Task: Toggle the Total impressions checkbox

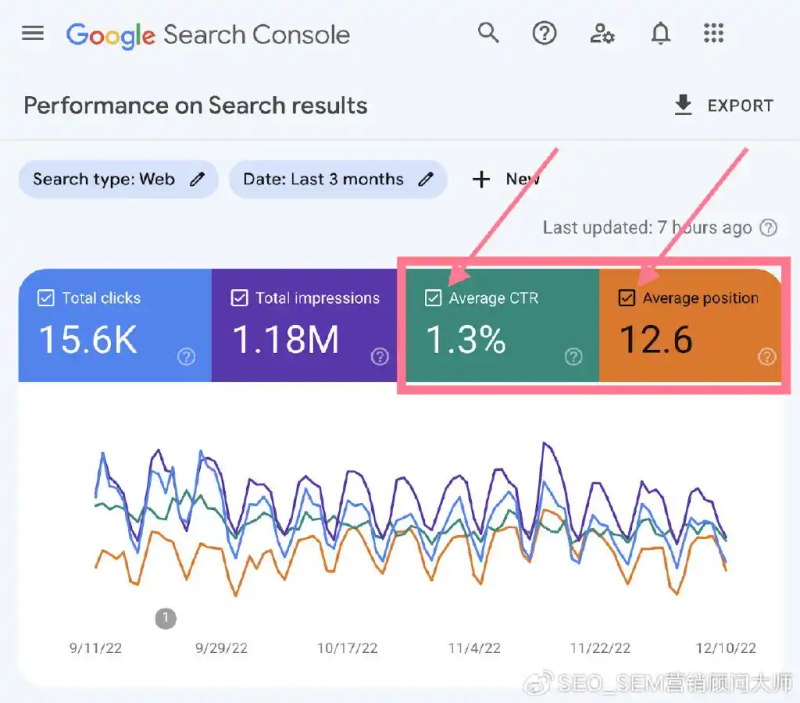Action: [x=239, y=298]
